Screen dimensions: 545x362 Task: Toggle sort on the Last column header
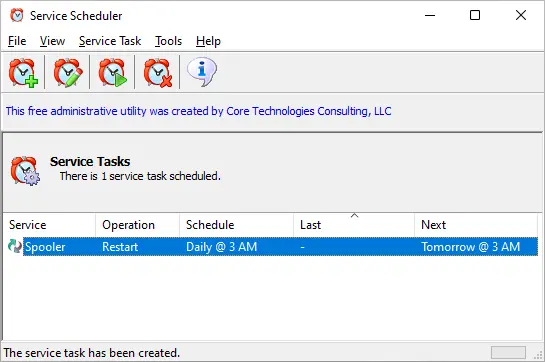pos(354,225)
